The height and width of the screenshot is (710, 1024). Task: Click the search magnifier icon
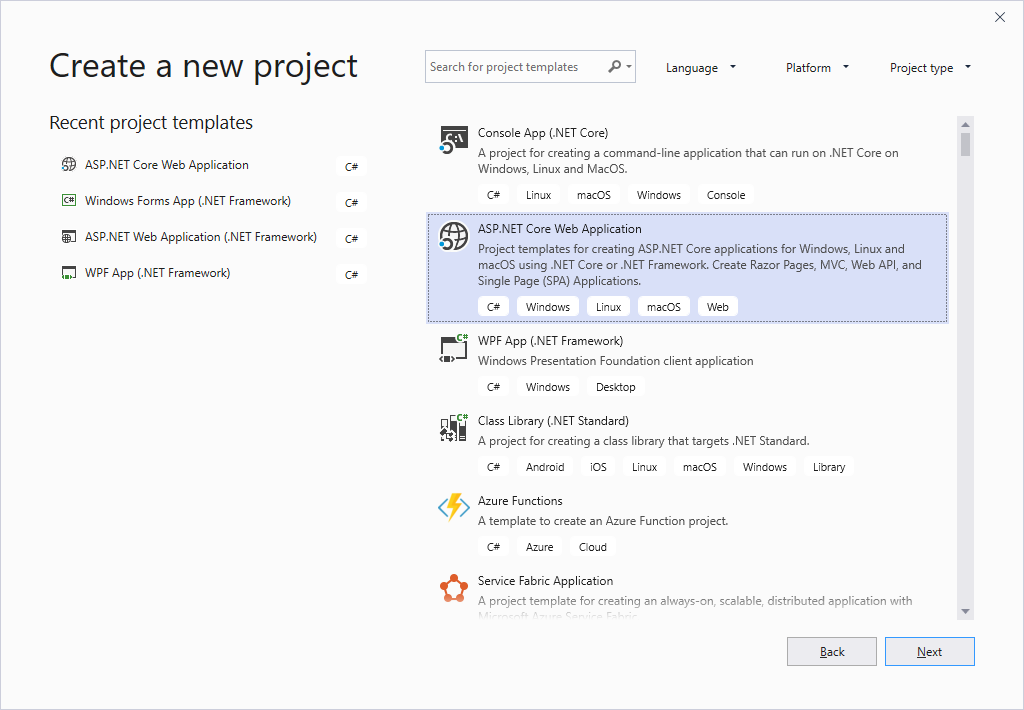pos(615,67)
